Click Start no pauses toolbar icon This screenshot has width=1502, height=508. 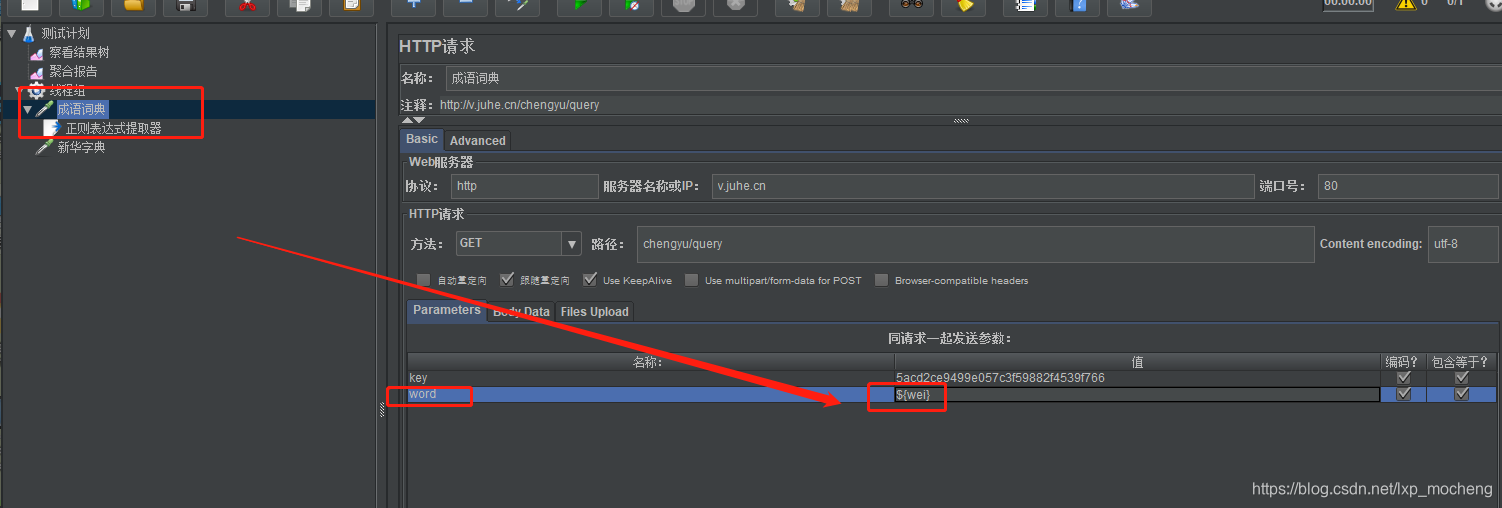click(631, 6)
